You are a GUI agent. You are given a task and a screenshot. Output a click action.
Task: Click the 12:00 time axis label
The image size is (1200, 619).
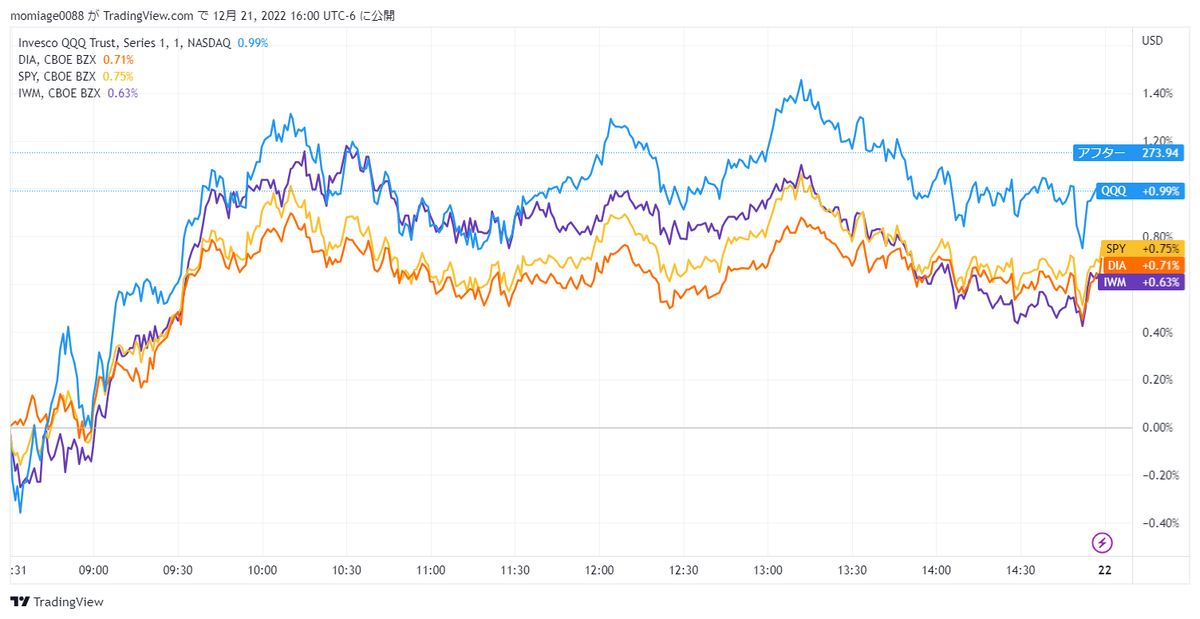click(599, 570)
